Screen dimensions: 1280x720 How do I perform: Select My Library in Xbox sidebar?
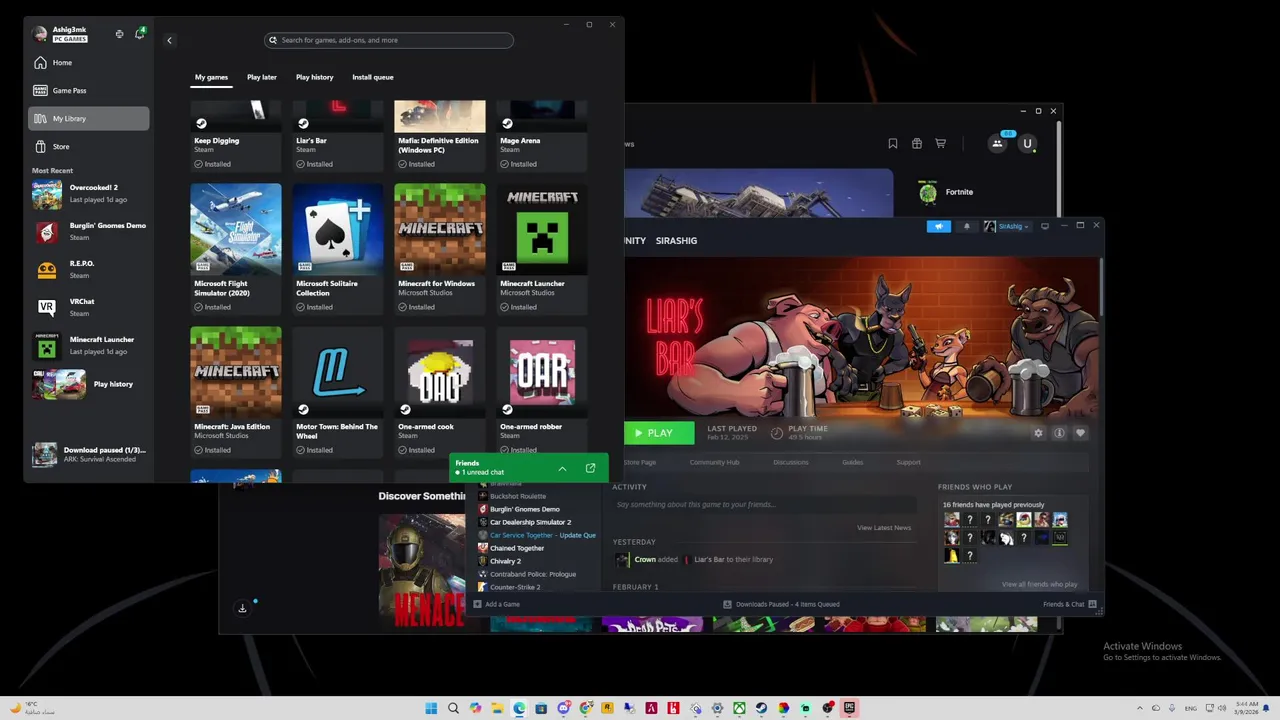pyautogui.click(x=89, y=118)
